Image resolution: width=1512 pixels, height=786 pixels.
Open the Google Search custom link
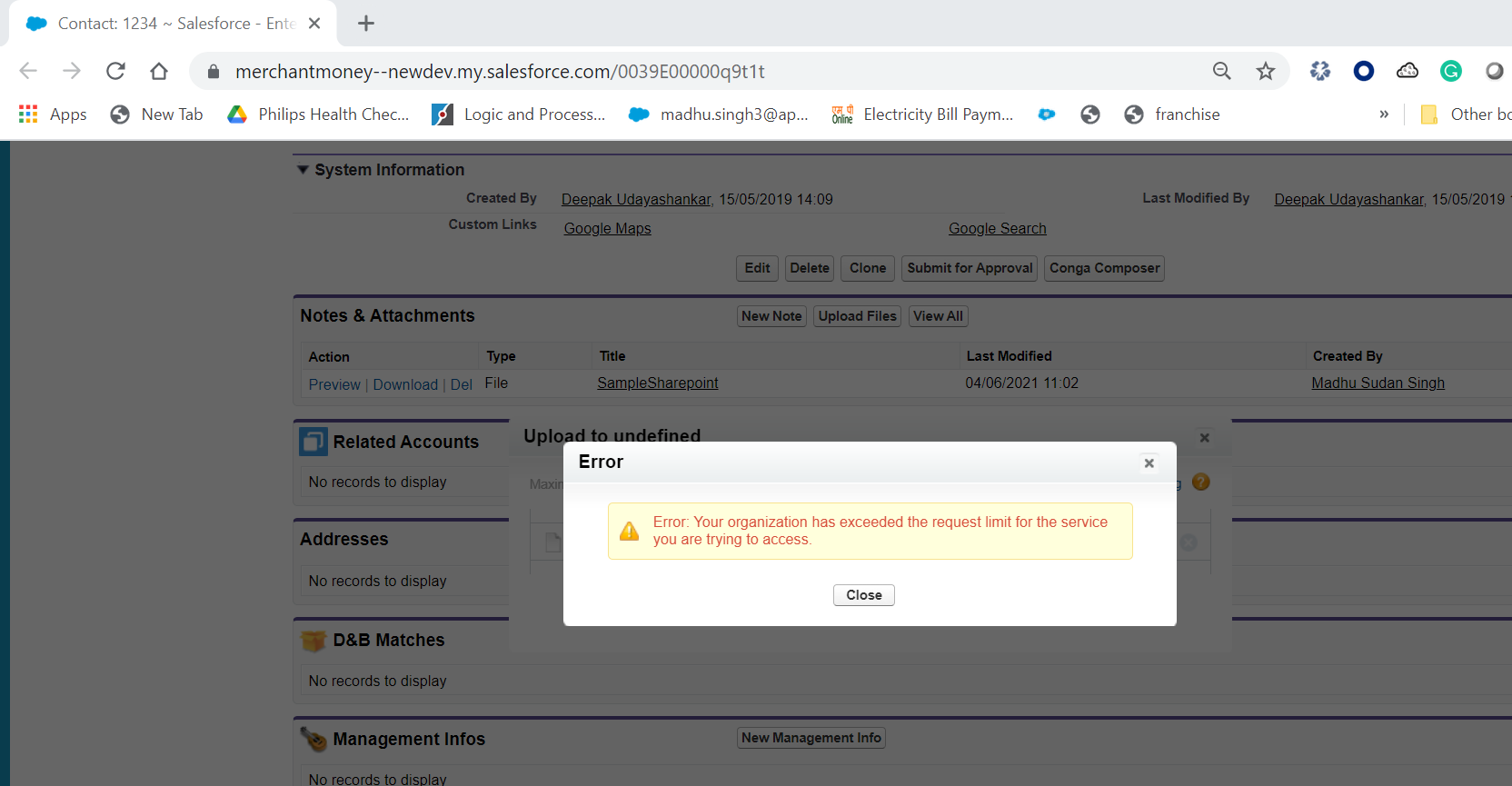[998, 229]
